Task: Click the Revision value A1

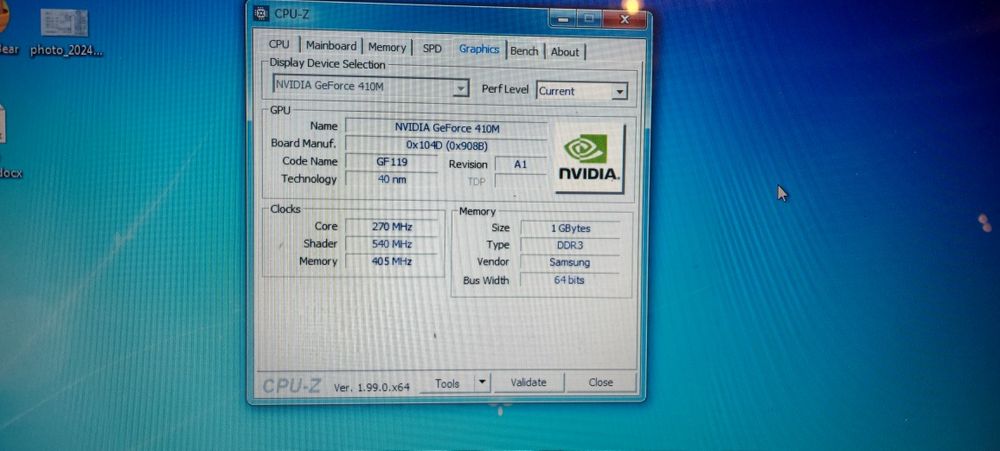Action: click(520, 165)
